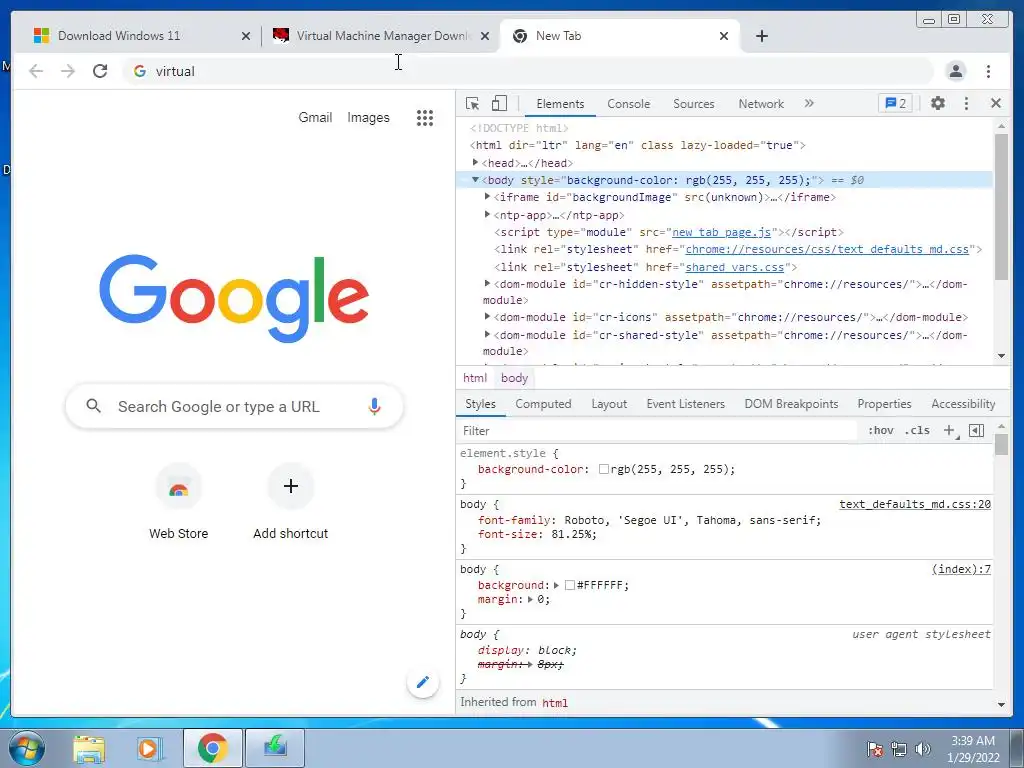The width and height of the screenshot is (1024, 768).
Task: Open the Web Store shortcut
Action: click(178, 504)
